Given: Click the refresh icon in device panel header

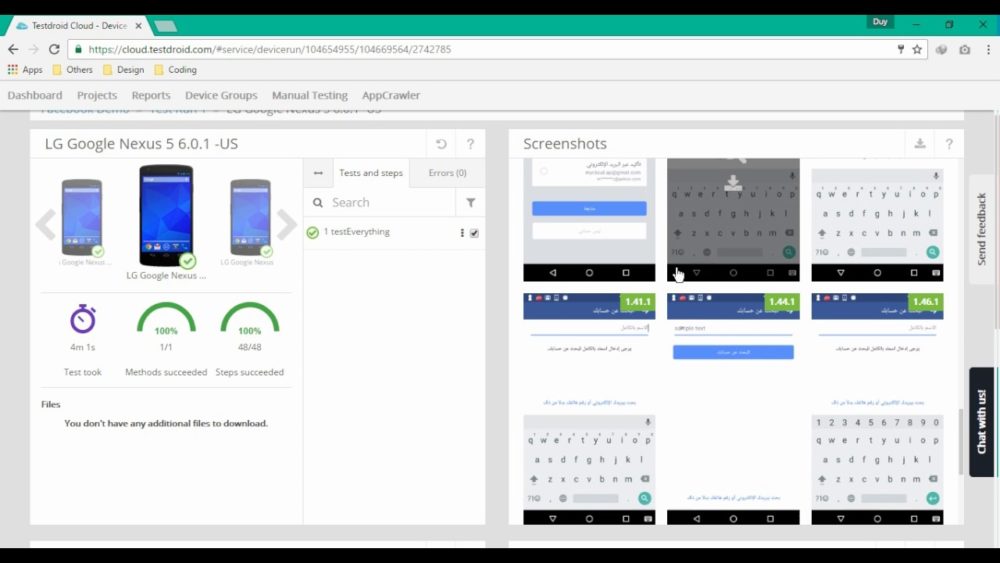Looking at the screenshot, I should click(x=441, y=144).
